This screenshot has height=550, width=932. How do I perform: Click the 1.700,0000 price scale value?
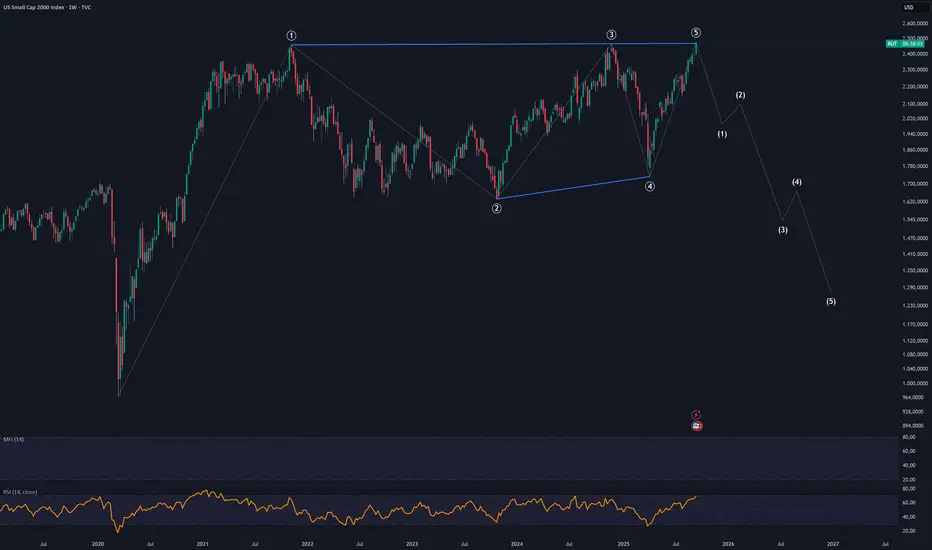915,184
